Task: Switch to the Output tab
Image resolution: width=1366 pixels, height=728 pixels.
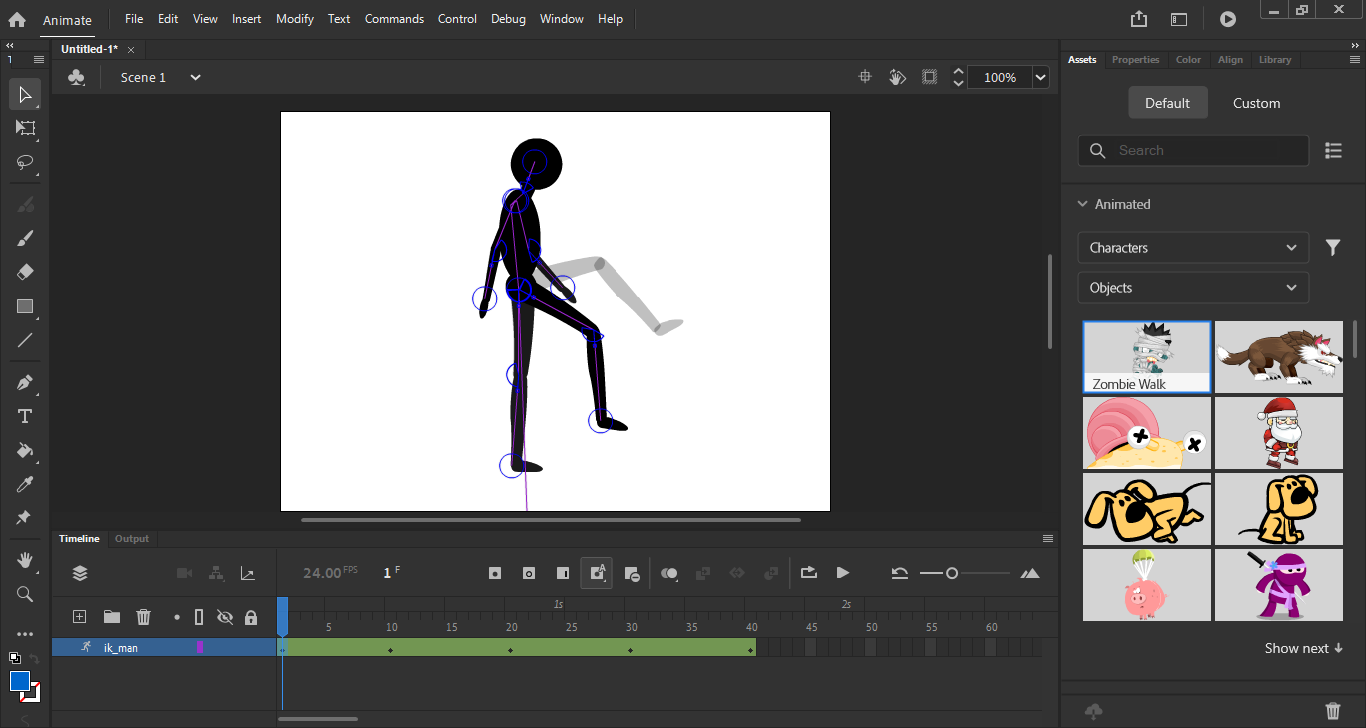Action: pos(131,538)
